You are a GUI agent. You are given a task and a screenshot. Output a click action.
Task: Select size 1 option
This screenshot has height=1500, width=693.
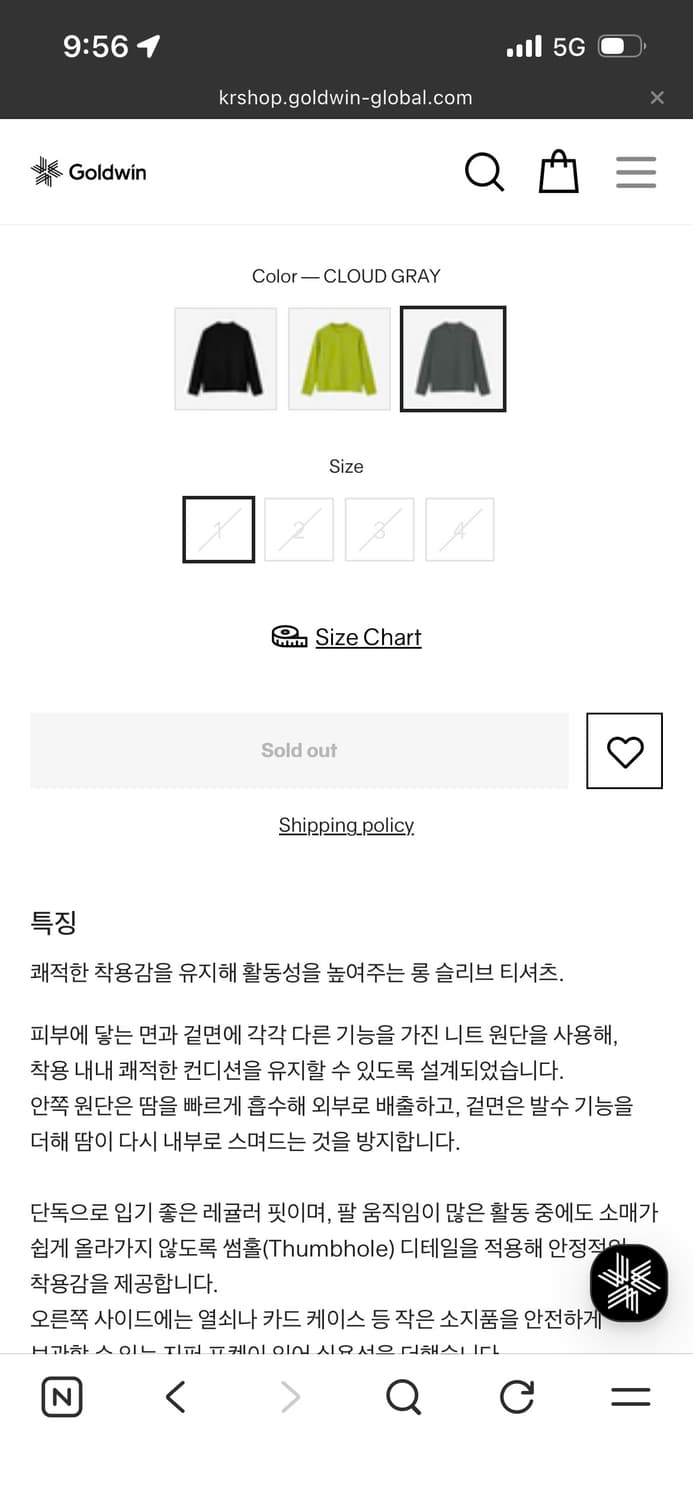pyautogui.click(x=218, y=529)
